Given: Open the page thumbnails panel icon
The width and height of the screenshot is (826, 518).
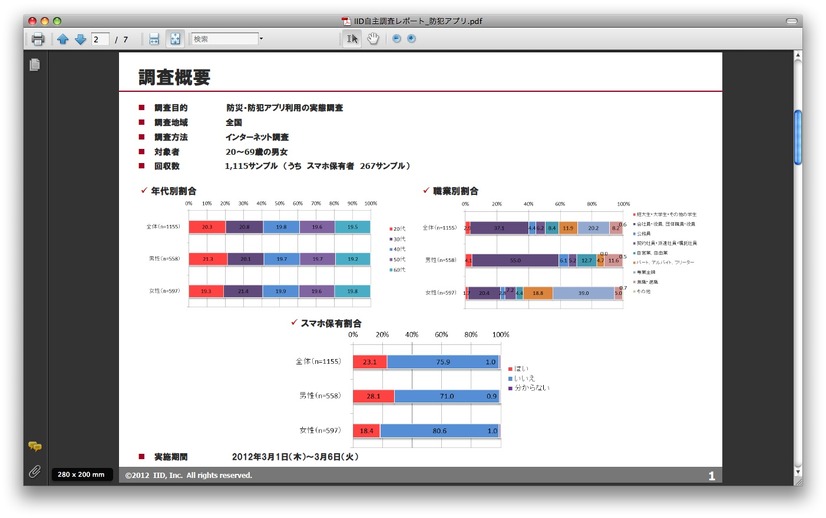Looking at the screenshot, I should pos(35,65).
